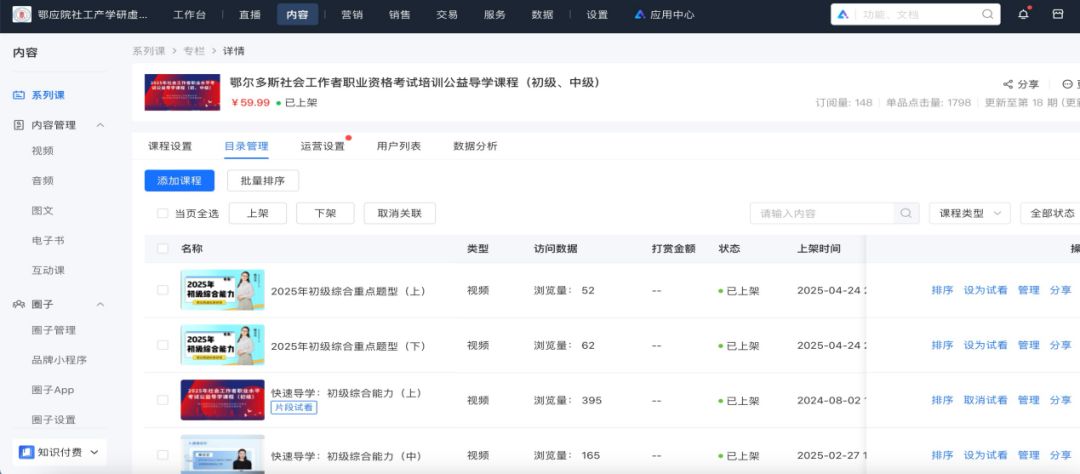Open the 营销 top menu
Viewport: 1080px width, 474px height.
(x=352, y=15)
